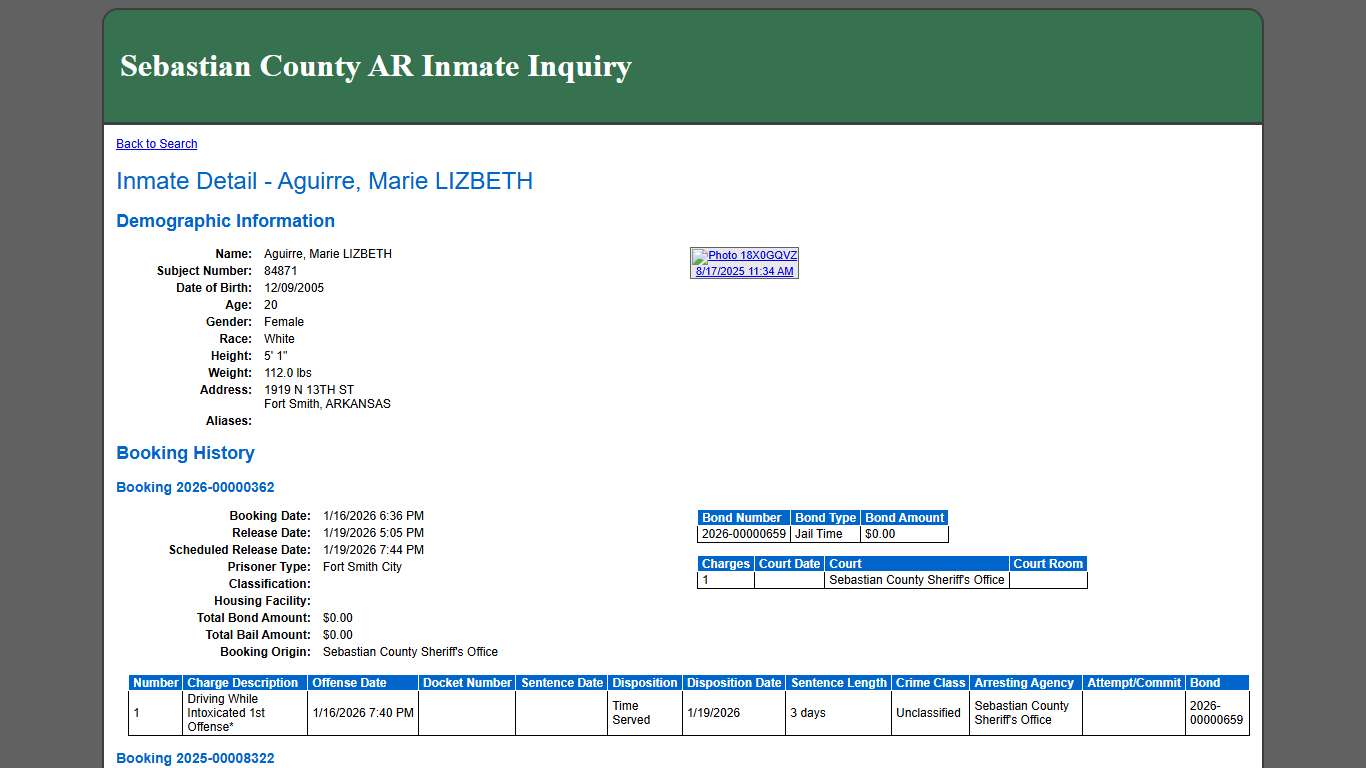This screenshot has width=1366, height=768.
Task: Click the Bond Amount column header
Action: point(903,517)
